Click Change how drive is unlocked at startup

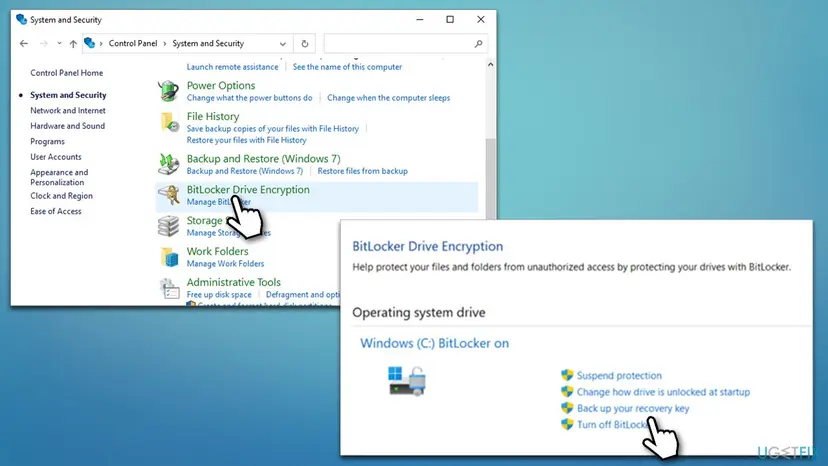[663, 392]
